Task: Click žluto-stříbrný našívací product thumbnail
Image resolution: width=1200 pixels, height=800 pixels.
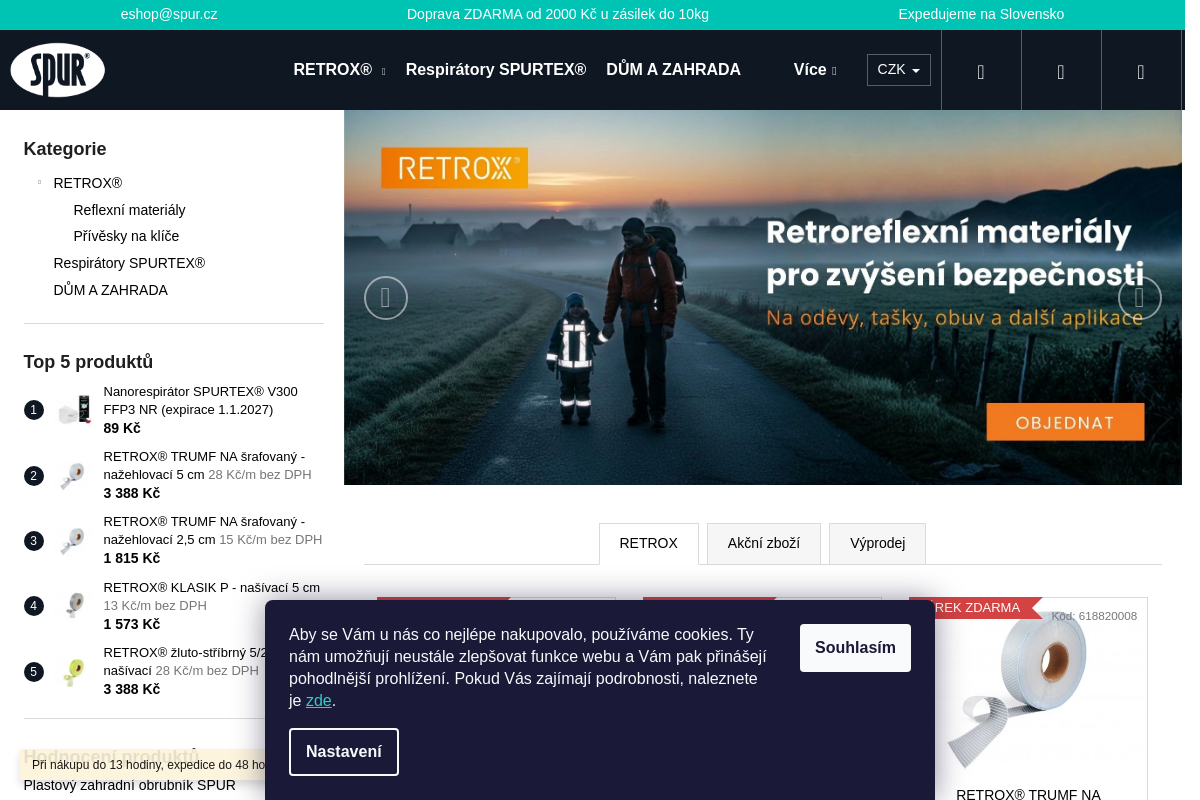Action: pyautogui.click(x=74, y=671)
